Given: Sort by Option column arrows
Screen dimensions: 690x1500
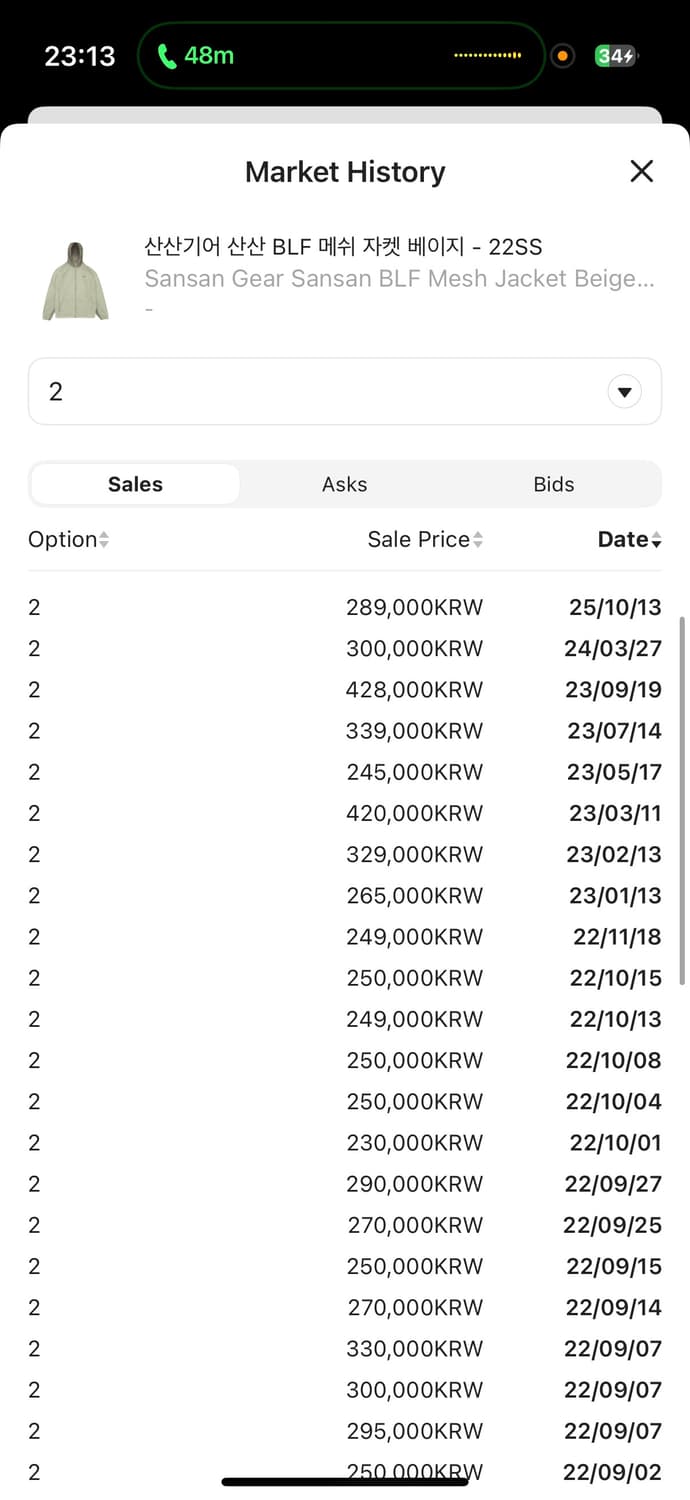Looking at the screenshot, I should point(104,540).
